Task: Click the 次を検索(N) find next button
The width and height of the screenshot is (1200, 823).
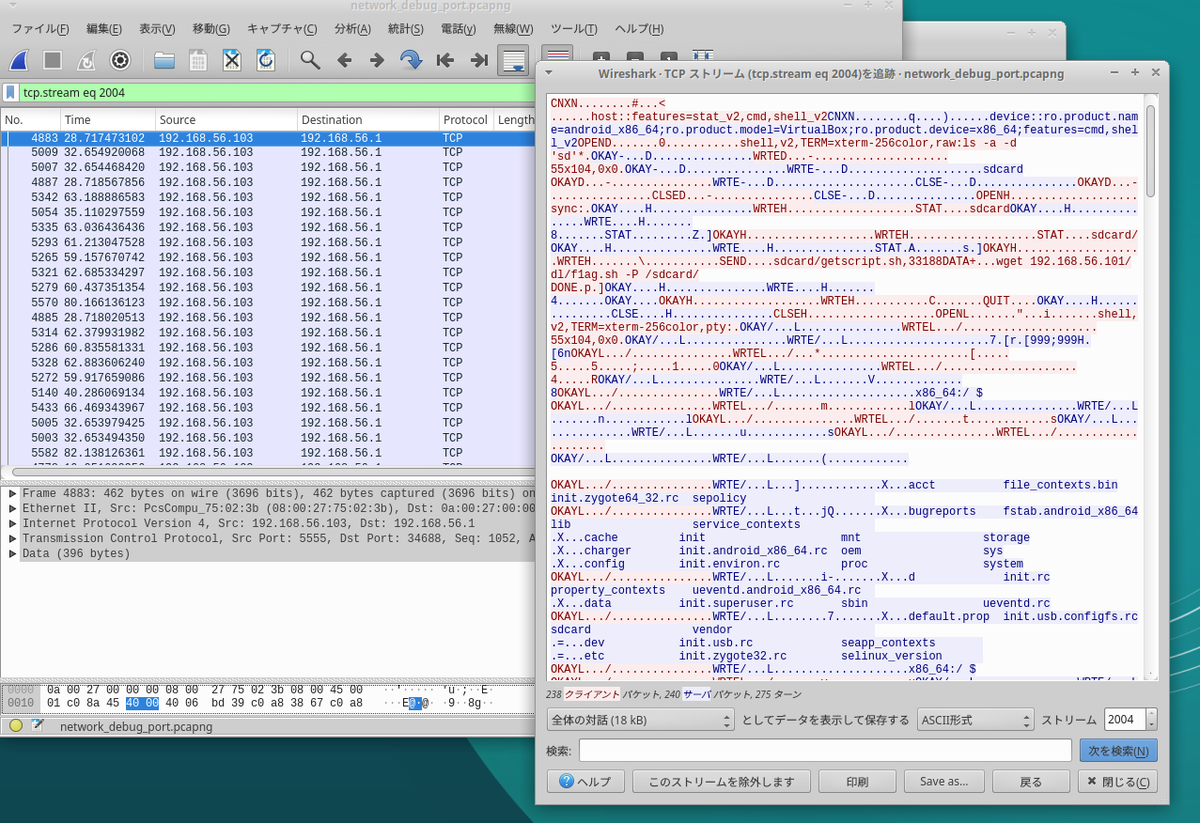Action: (1118, 750)
